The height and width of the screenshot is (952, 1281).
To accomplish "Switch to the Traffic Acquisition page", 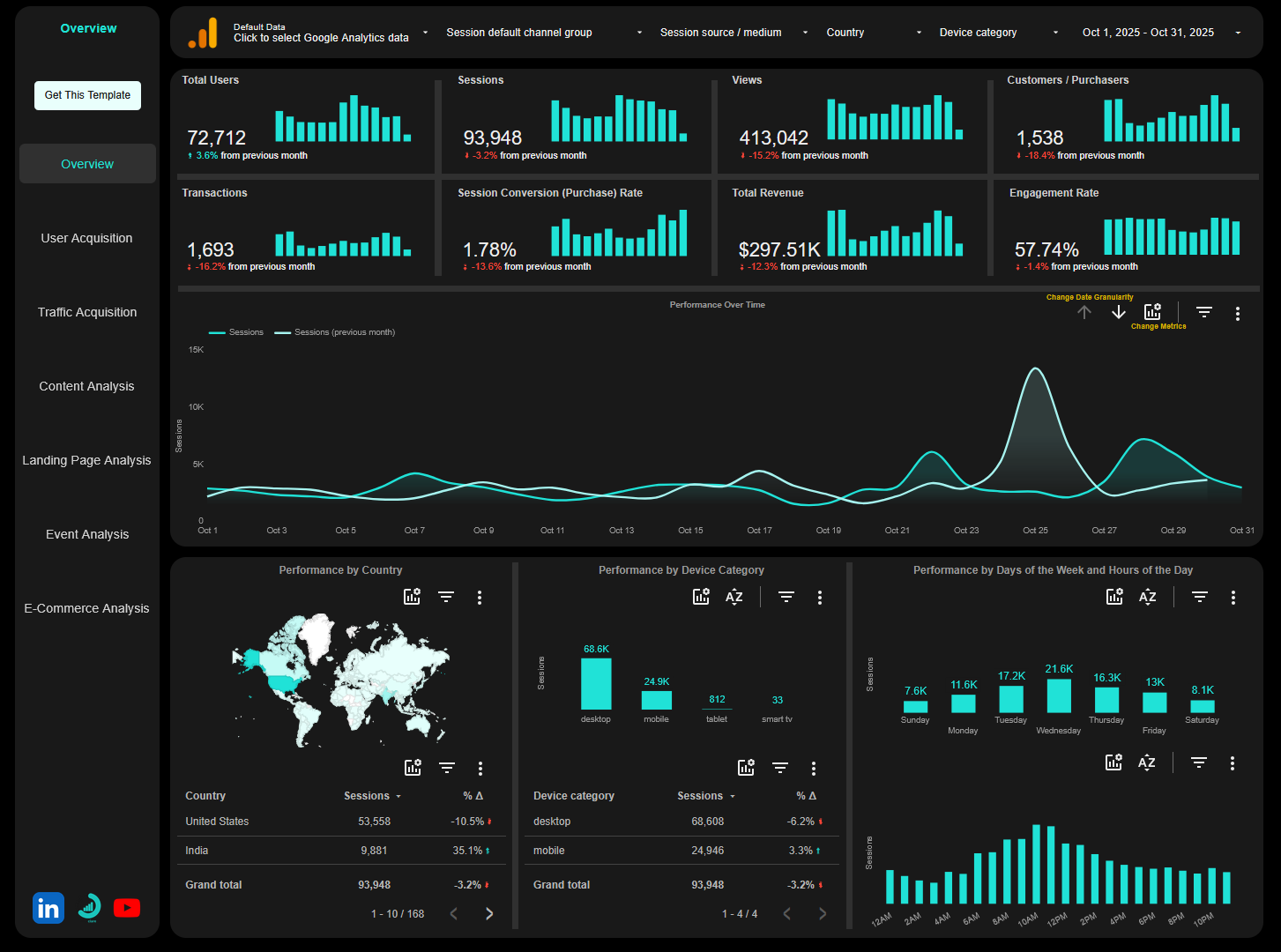I will (x=86, y=311).
